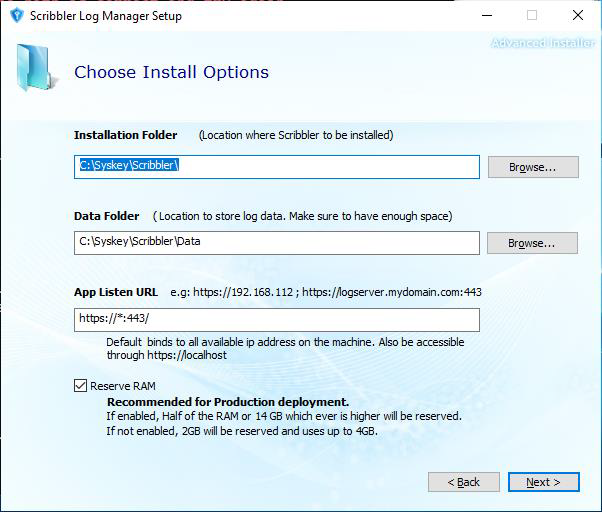
Task: Click the Scribbler Log Manager Setup title text
Action: (x=106, y=16)
